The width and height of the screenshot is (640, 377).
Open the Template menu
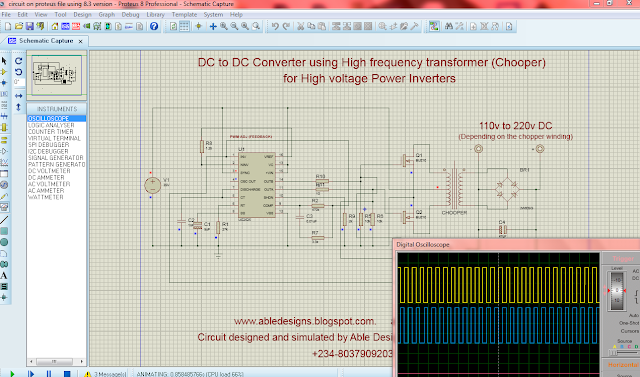pos(184,14)
